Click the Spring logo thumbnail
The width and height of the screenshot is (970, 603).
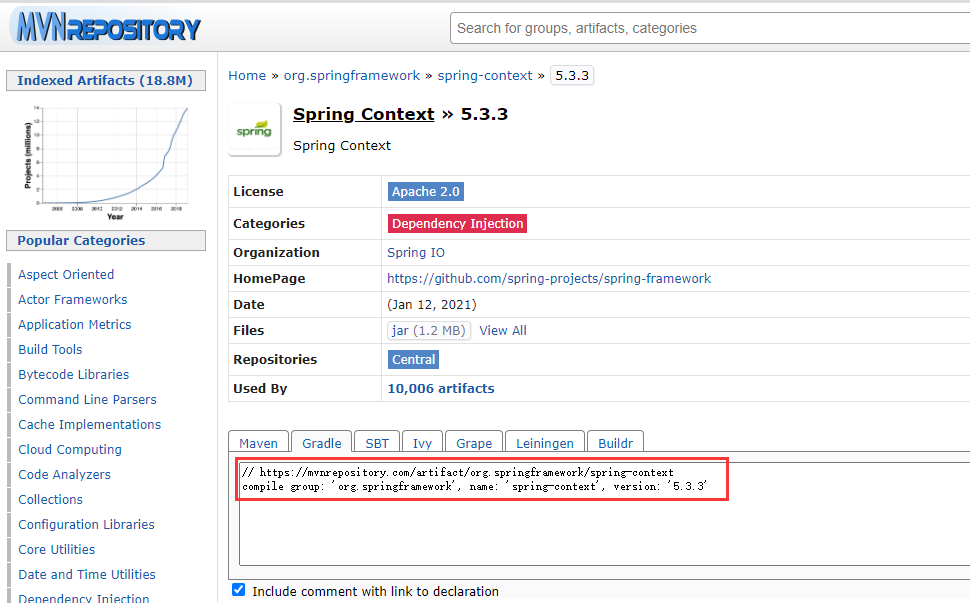(x=254, y=129)
